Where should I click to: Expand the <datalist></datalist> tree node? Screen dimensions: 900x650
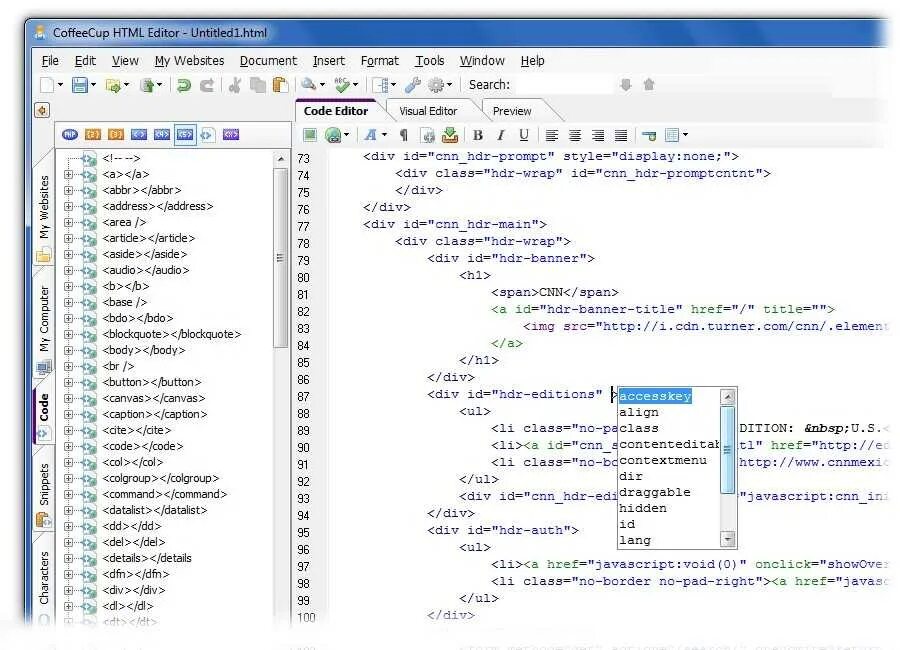(x=68, y=510)
